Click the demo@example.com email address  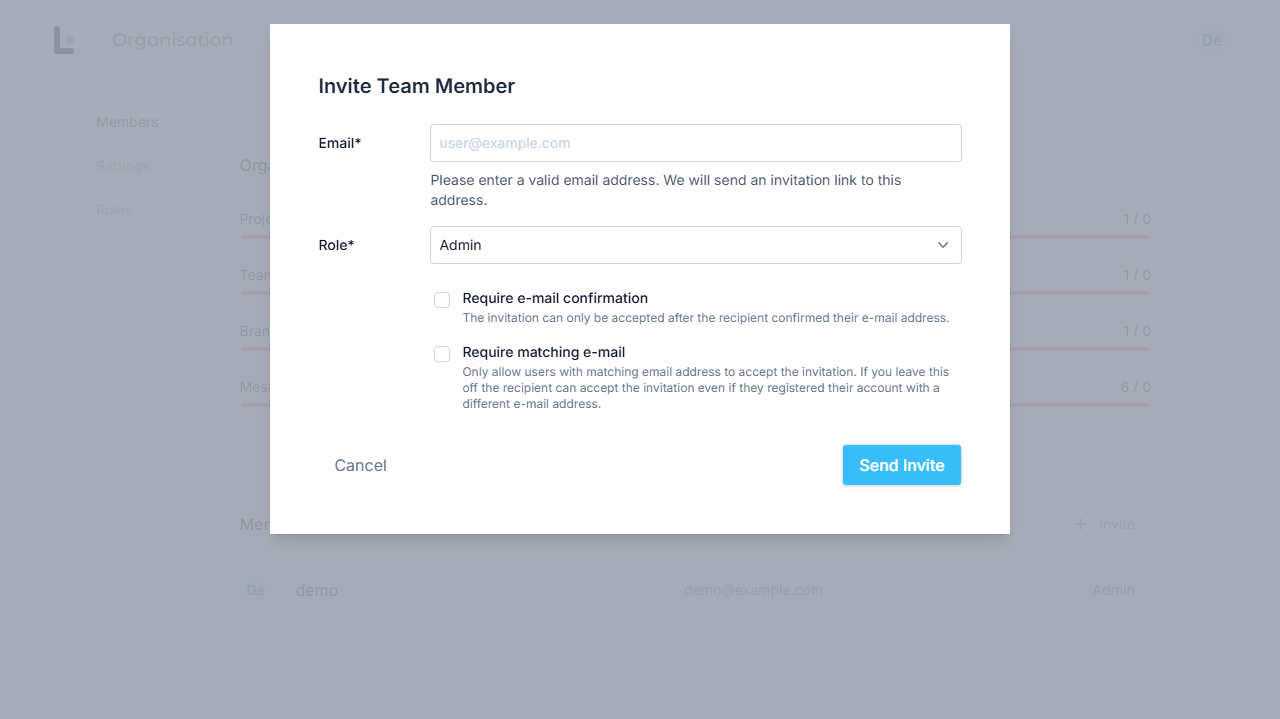coord(753,590)
